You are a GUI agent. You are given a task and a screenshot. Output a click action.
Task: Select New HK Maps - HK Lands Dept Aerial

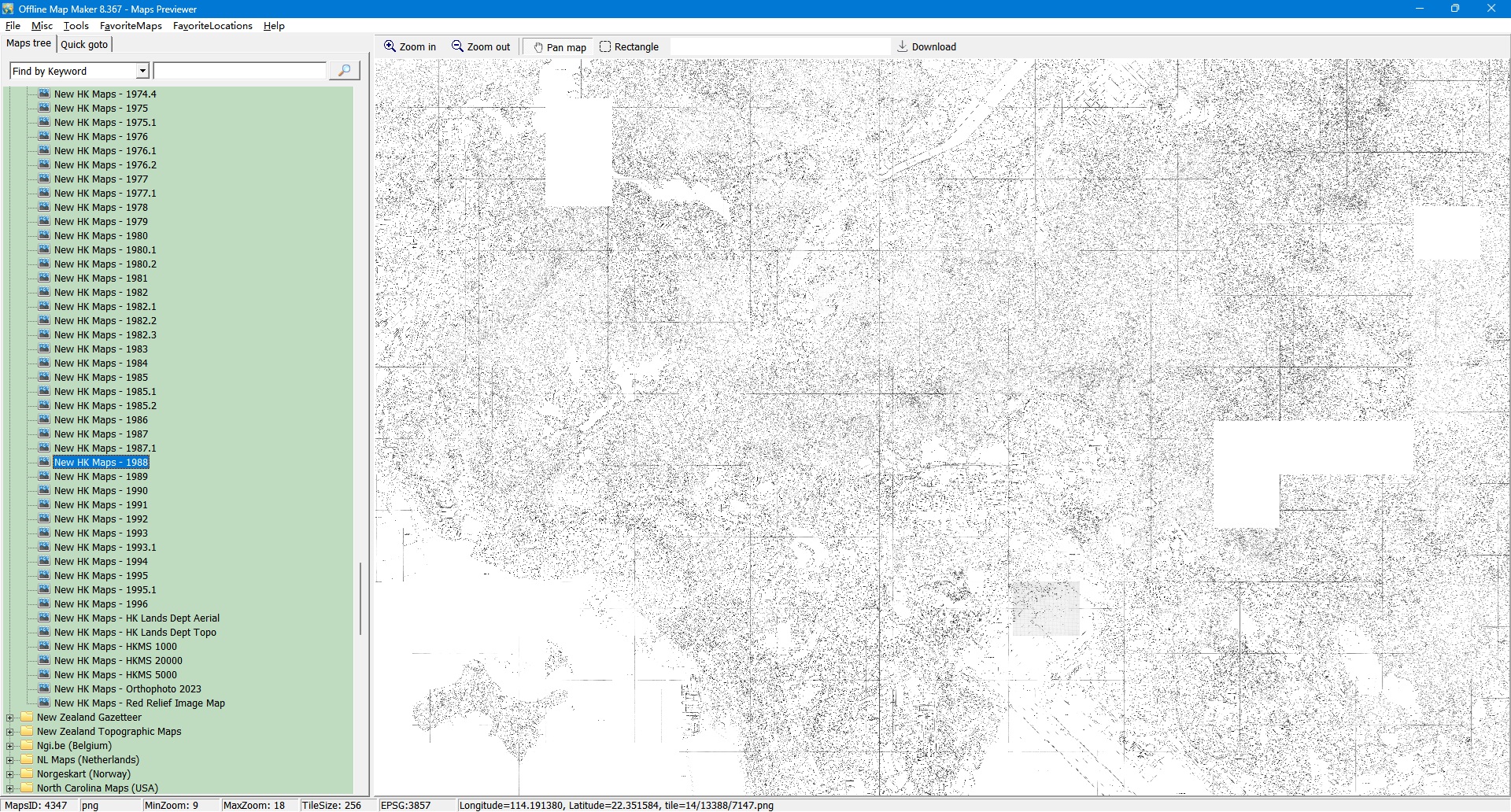click(136, 618)
